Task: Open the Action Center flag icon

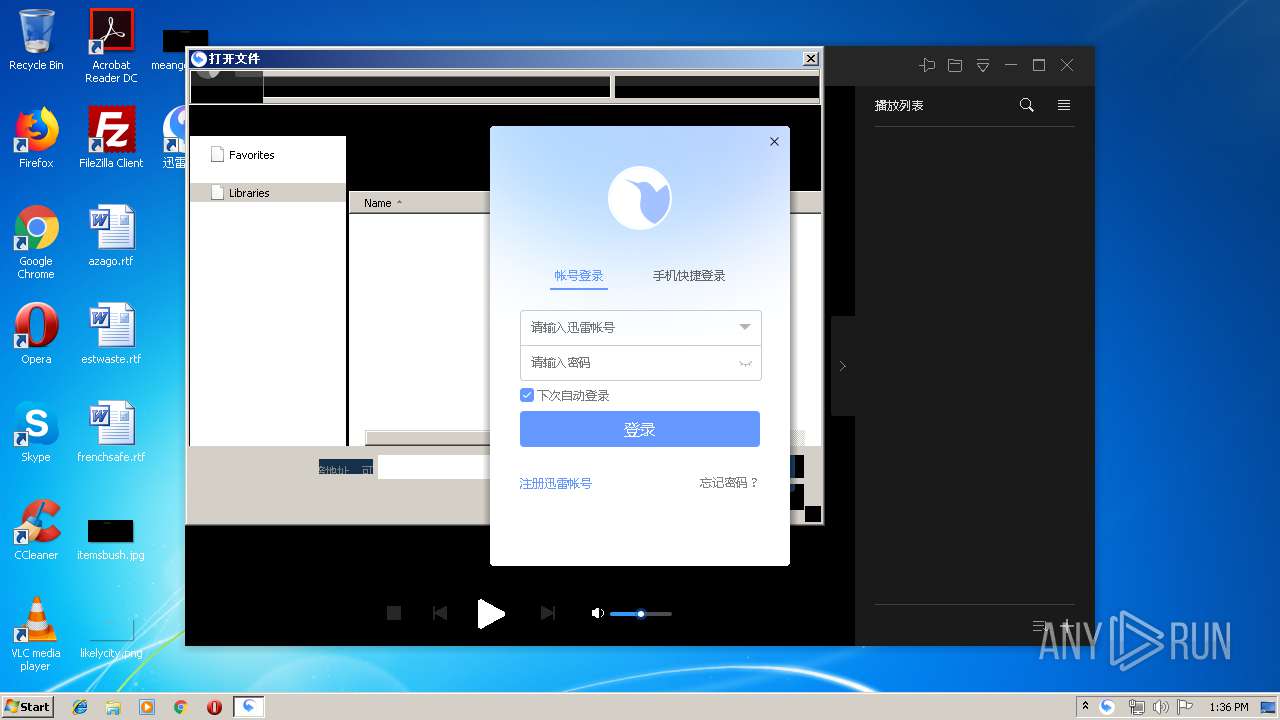Action: click(1186, 707)
